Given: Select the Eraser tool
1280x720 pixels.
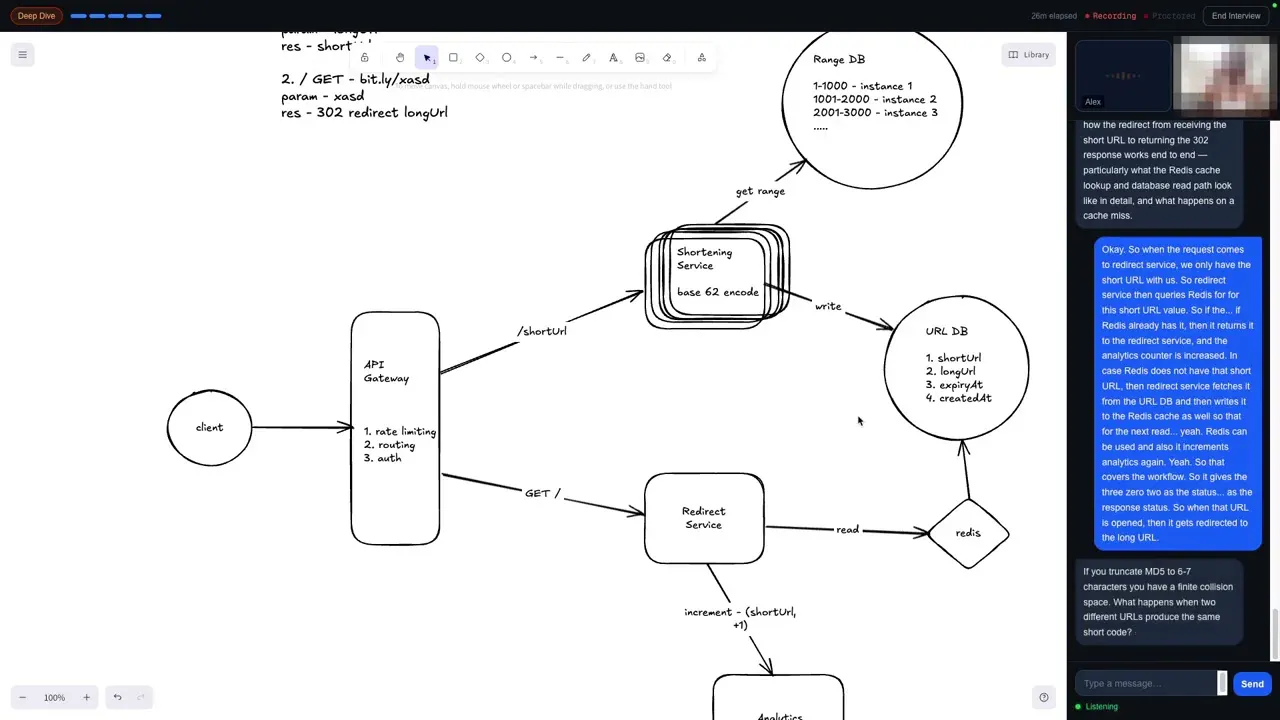Looking at the screenshot, I should point(667,58).
